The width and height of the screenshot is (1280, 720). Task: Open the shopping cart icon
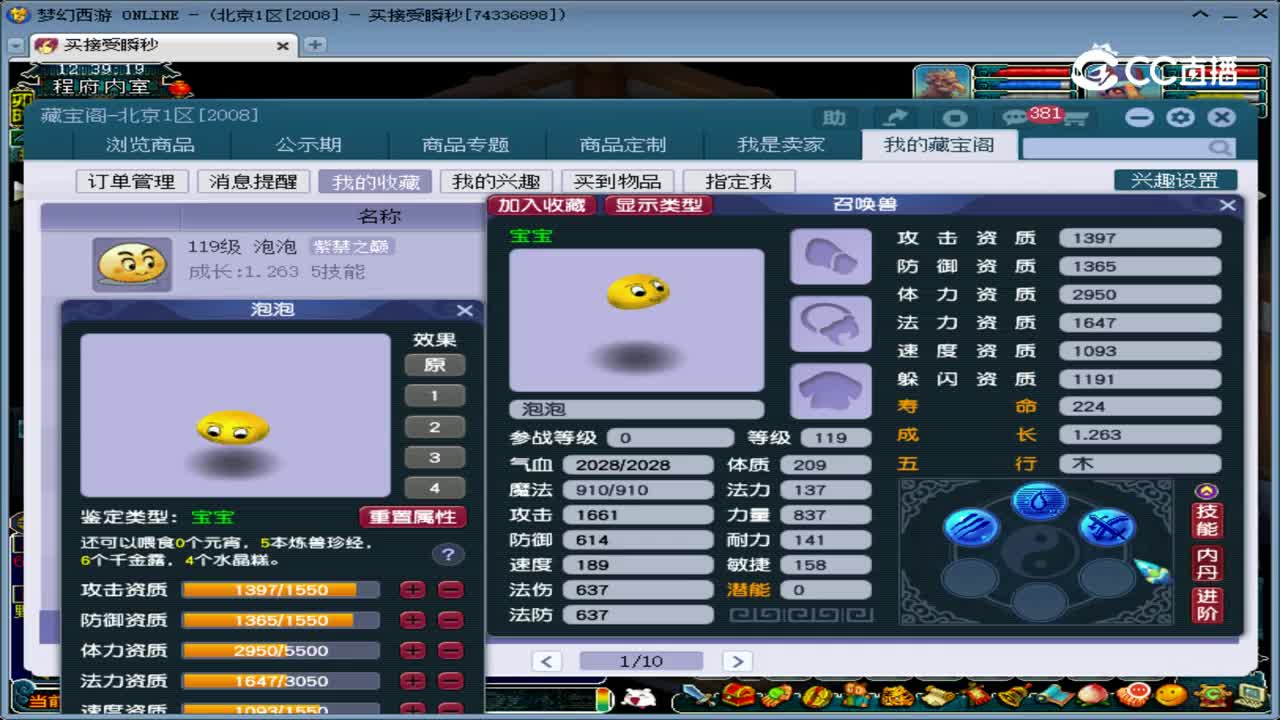click(x=1075, y=118)
